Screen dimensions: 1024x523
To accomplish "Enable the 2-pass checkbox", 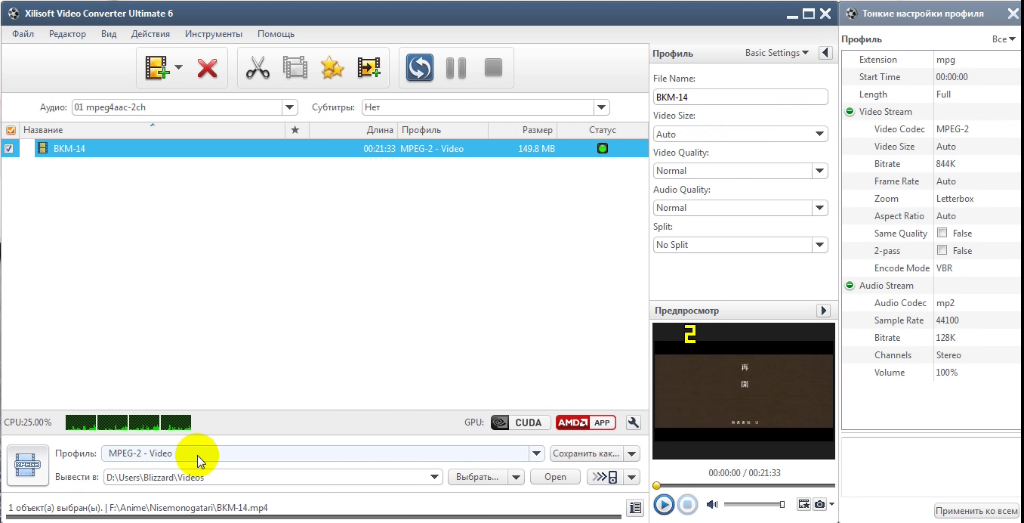I will coord(942,251).
